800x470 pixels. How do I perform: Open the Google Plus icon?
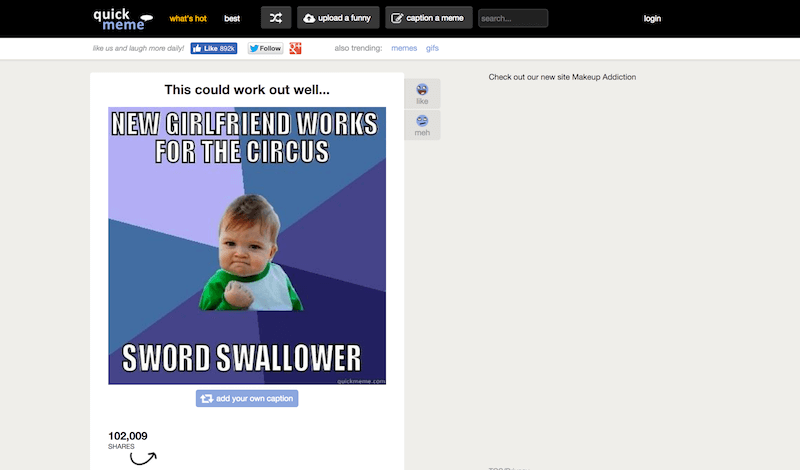[295, 48]
